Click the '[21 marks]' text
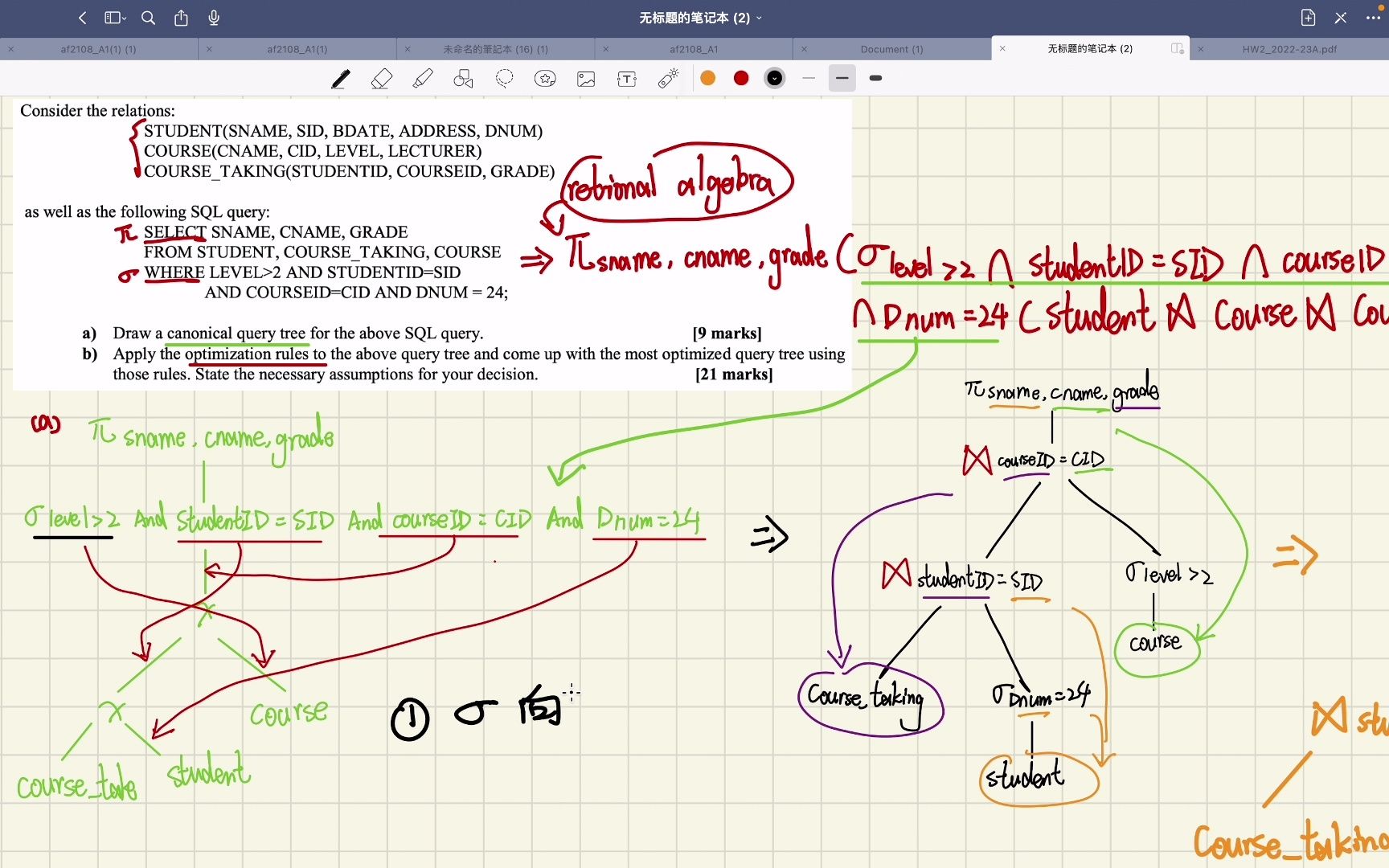 (734, 375)
